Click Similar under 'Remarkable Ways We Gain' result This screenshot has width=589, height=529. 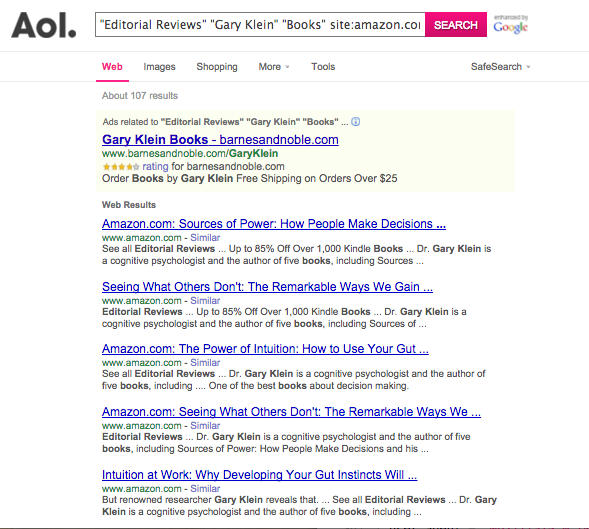point(205,301)
